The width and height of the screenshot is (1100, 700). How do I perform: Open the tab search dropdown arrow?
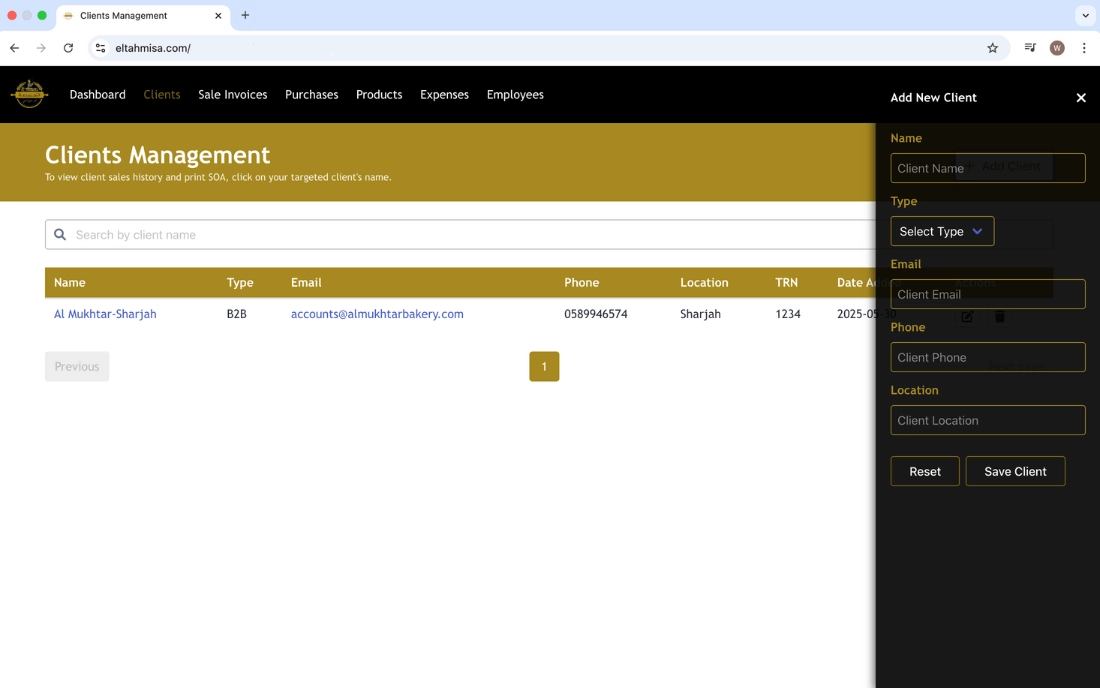pos(1085,15)
